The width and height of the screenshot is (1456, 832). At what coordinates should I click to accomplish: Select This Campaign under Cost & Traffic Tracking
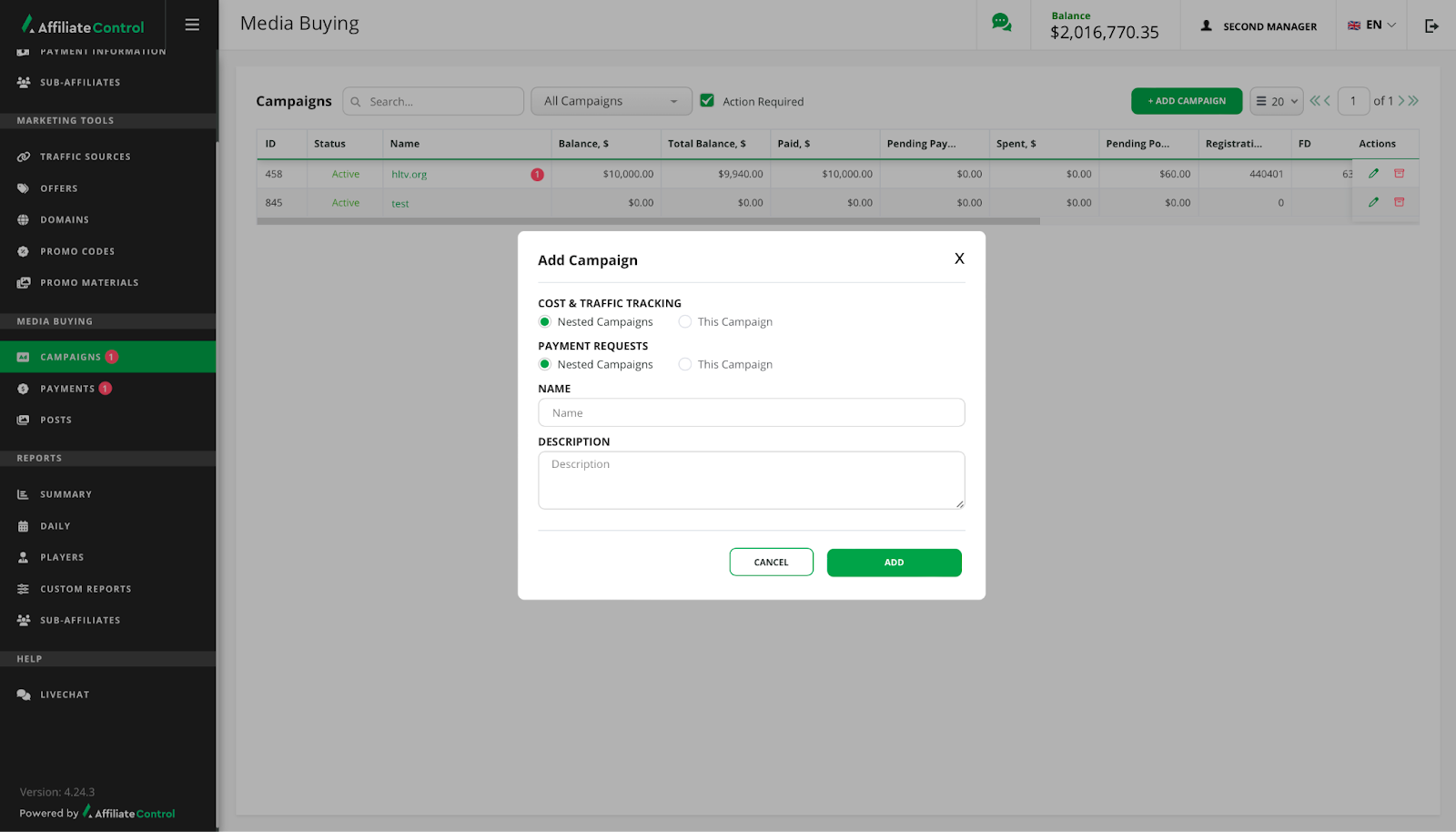point(685,322)
